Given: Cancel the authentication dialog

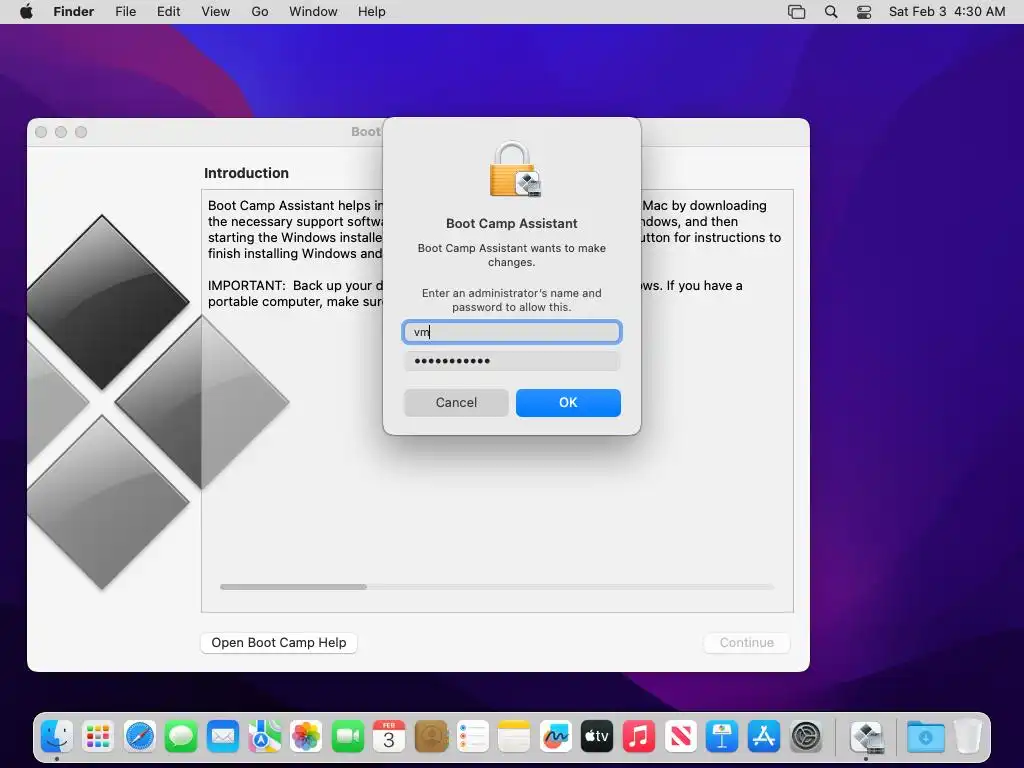Looking at the screenshot, I should (x=456, y=403).
